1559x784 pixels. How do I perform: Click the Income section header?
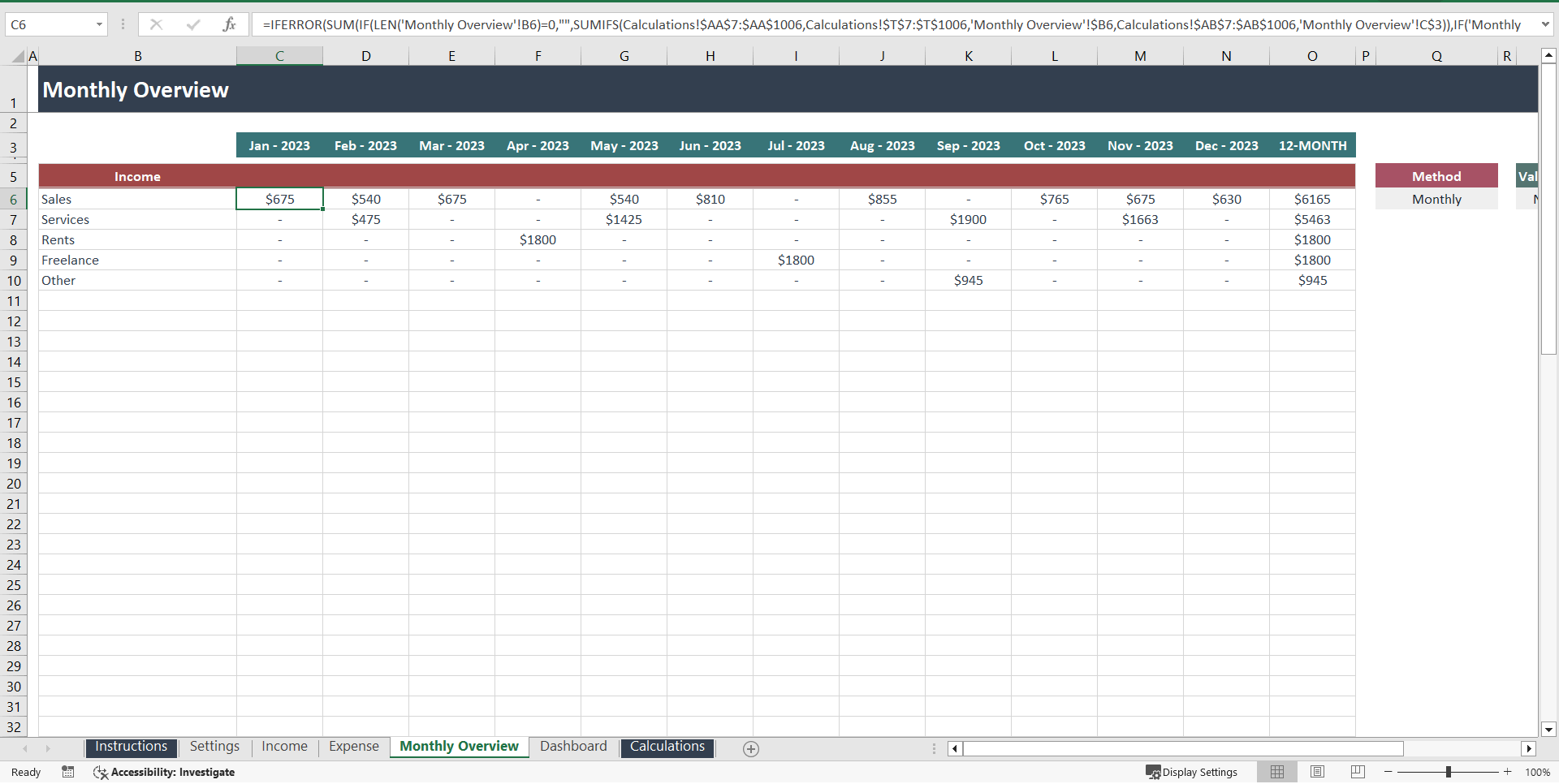pyautogui.click(x=137, y=176)
